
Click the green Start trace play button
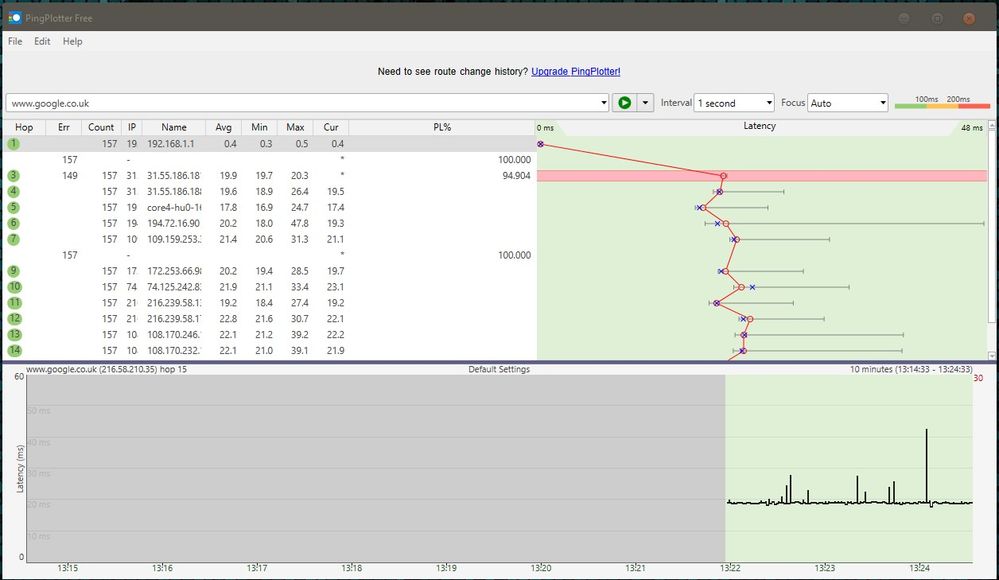[625, 103]
